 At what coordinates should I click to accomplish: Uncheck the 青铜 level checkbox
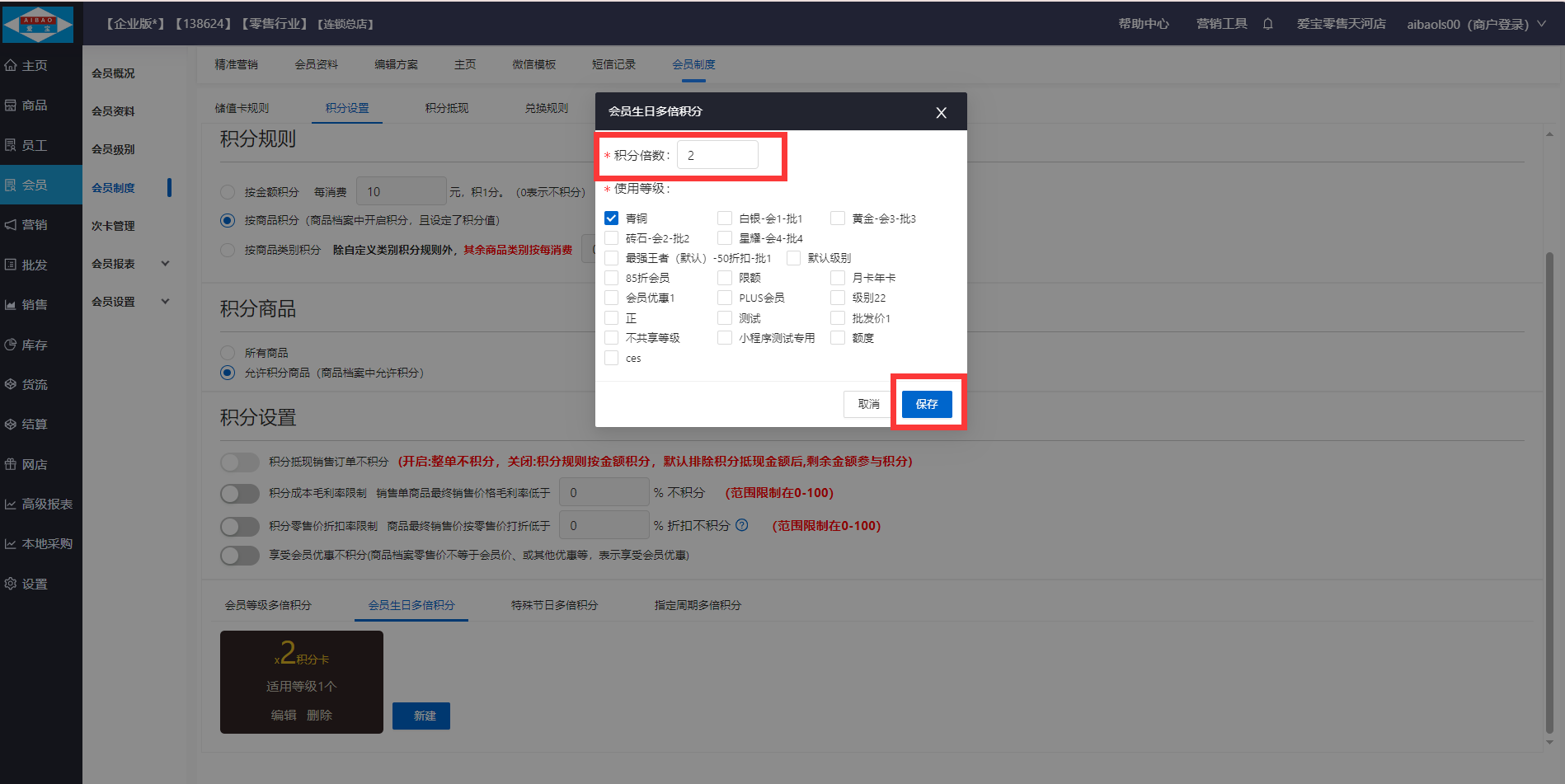click(x=611, y=218)
